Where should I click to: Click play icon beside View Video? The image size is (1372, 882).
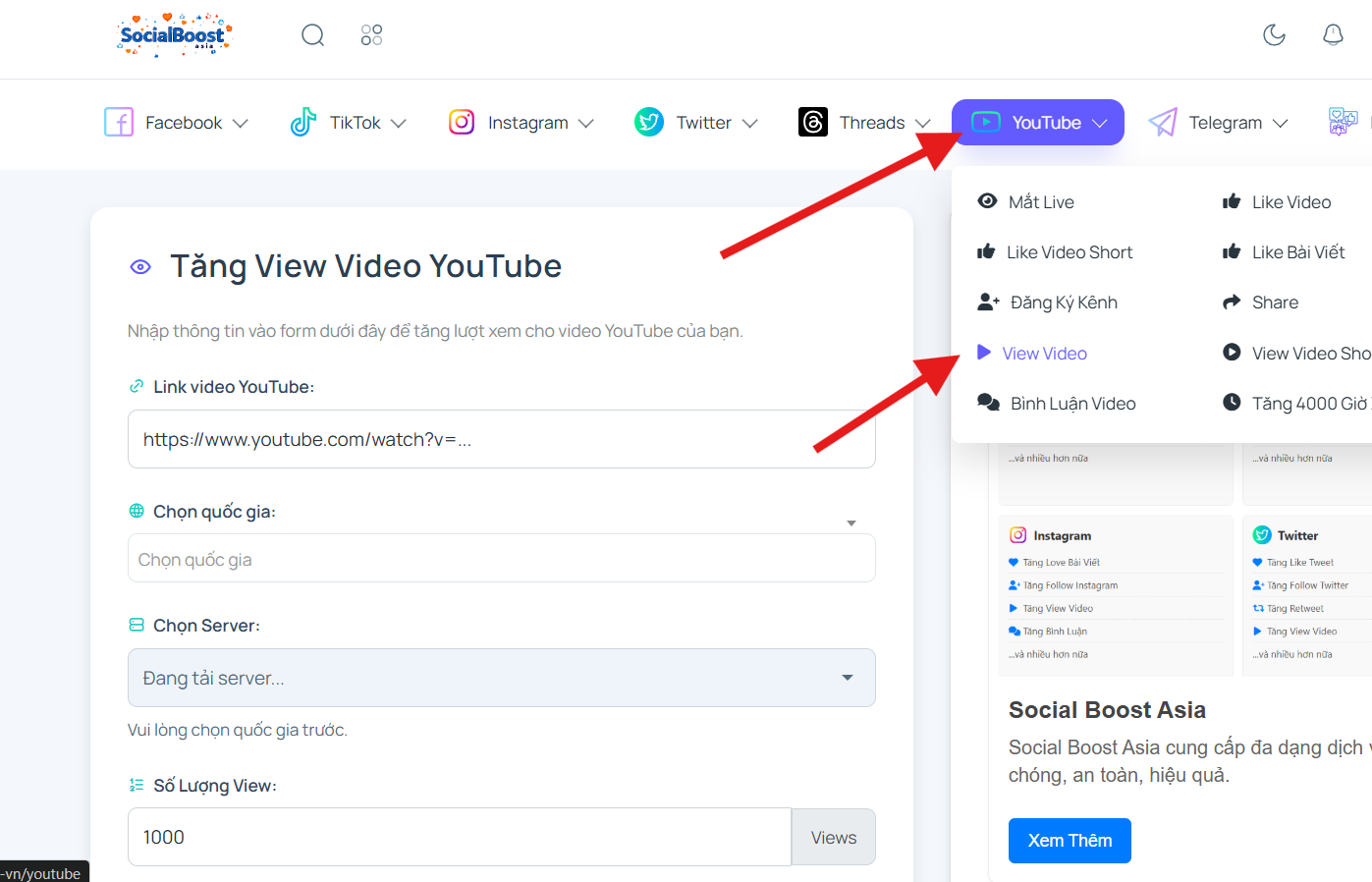coord(984,352)
